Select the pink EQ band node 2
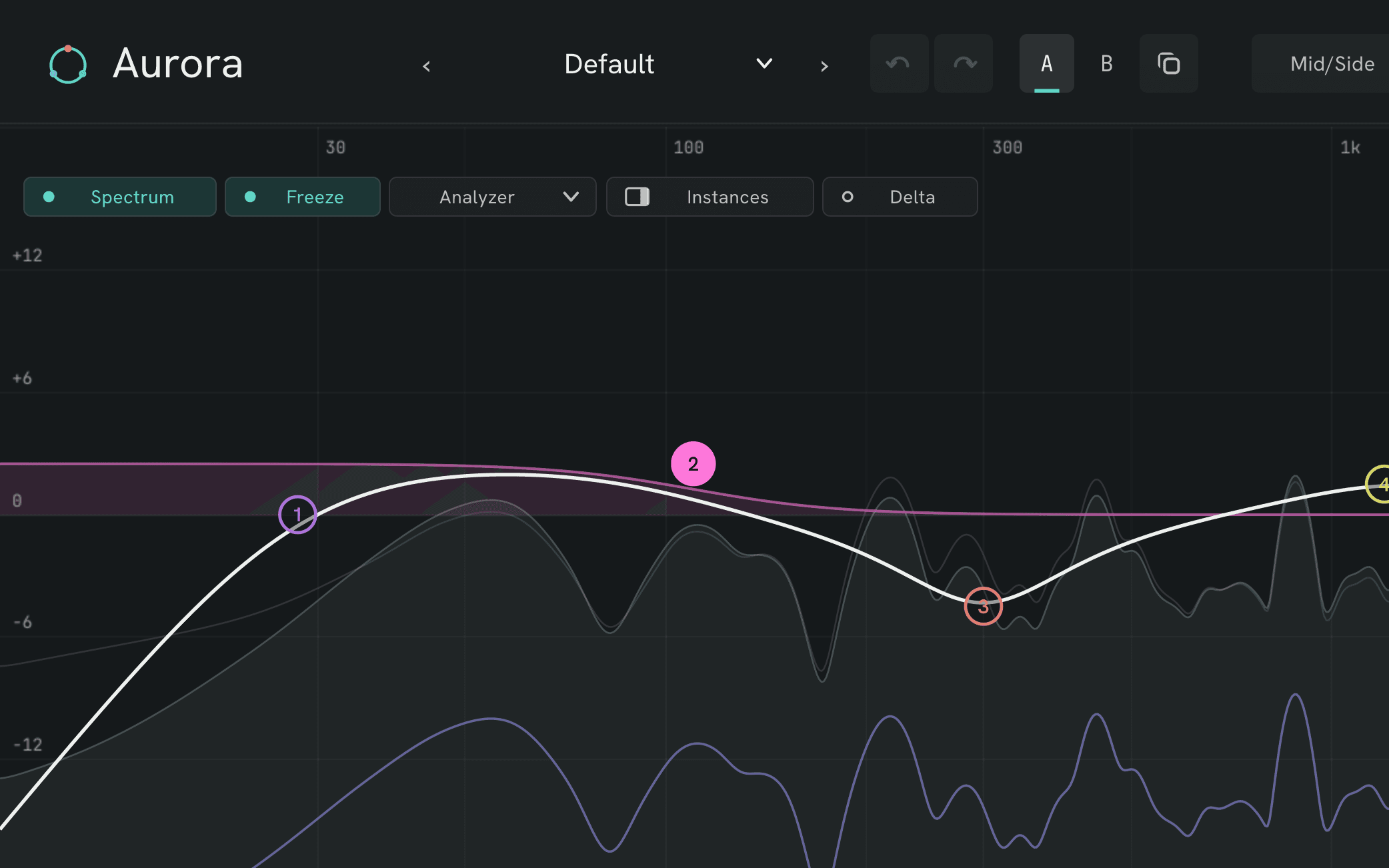Image resolution: width=1389 pixels, height=868 pixels. (693, 463)
